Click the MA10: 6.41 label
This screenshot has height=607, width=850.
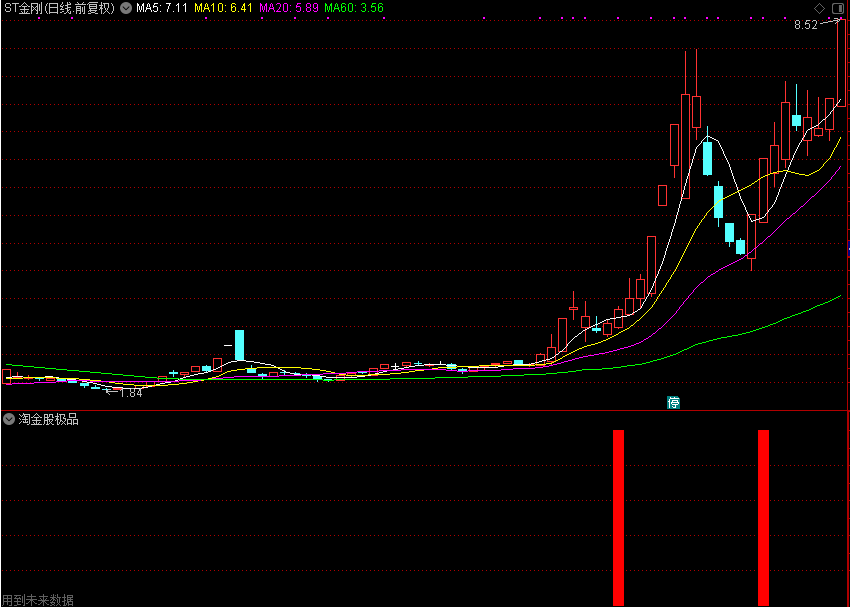[x=223, y=8]
